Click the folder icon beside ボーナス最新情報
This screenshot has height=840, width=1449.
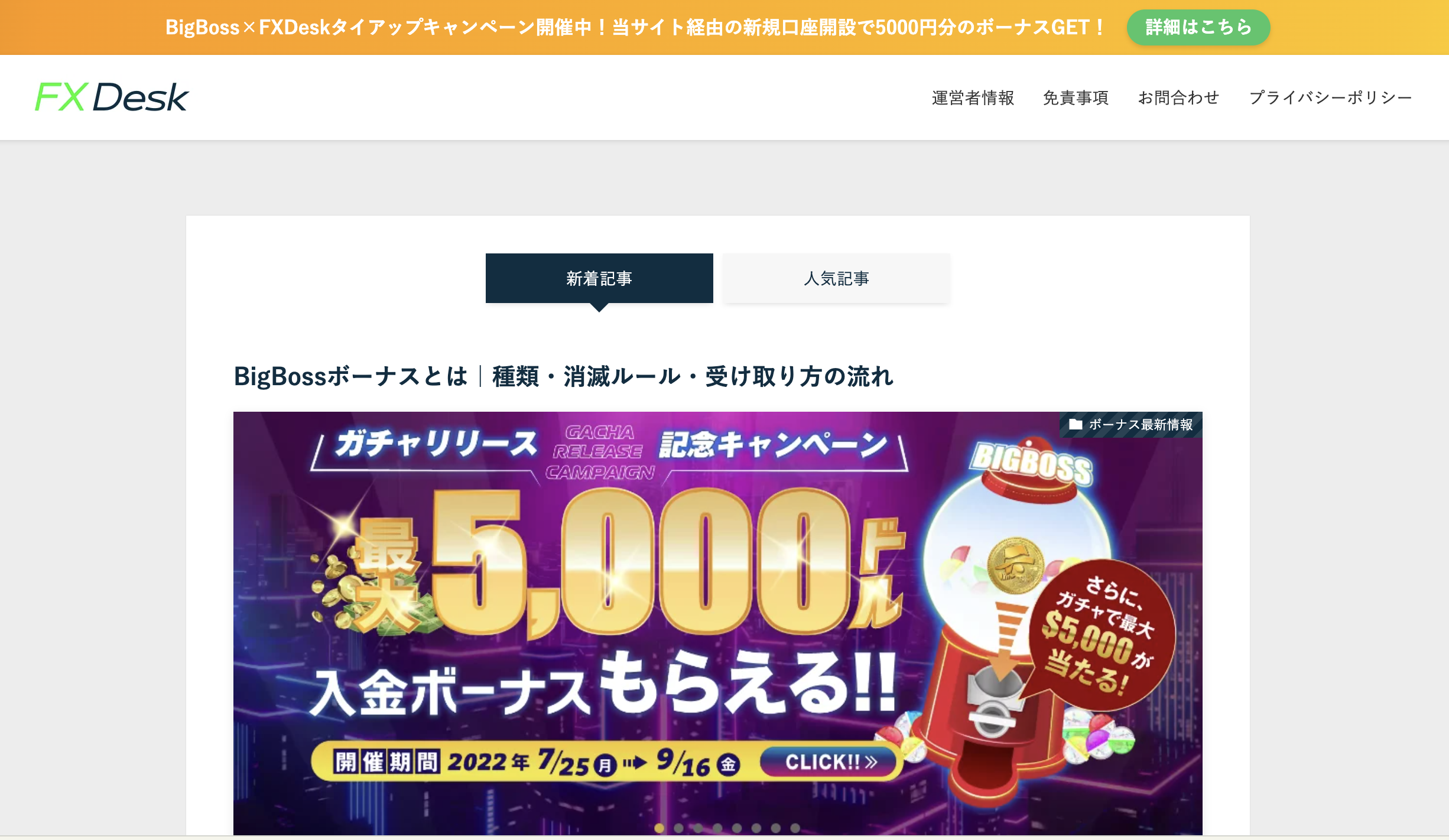pos(1076,424)
